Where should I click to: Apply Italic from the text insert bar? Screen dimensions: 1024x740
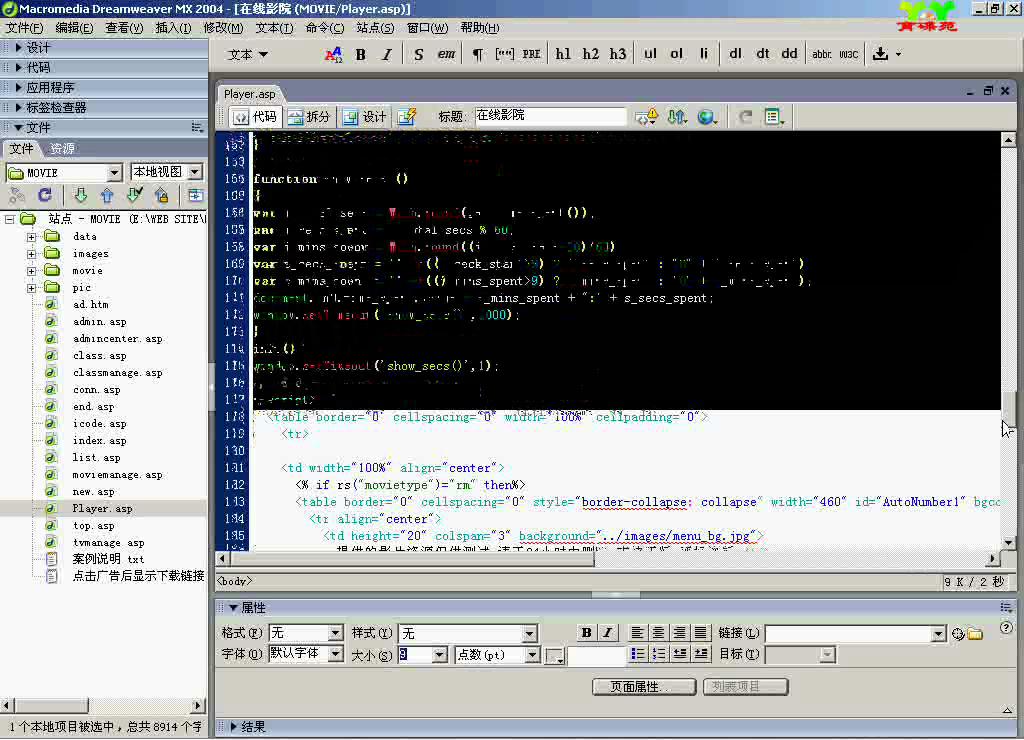[387, 54]
